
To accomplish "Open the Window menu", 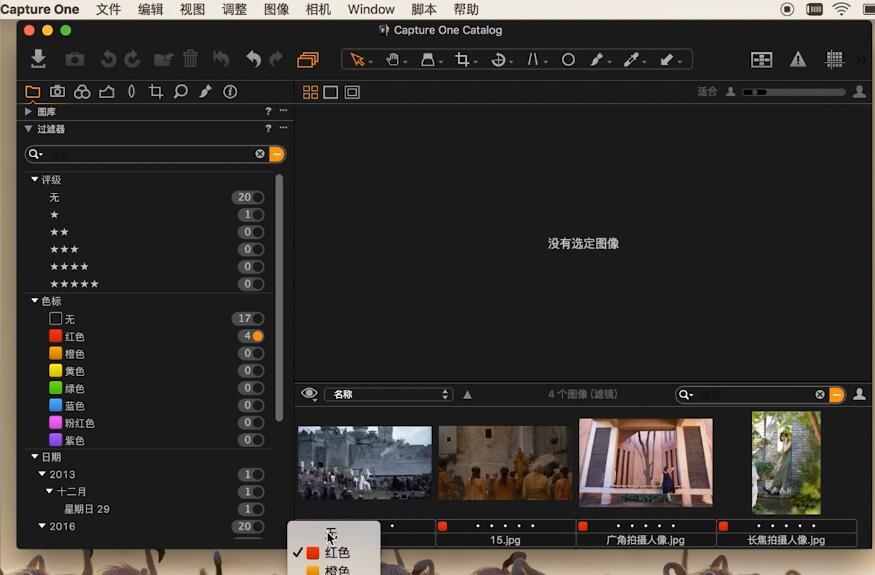I will click(371, 9).
